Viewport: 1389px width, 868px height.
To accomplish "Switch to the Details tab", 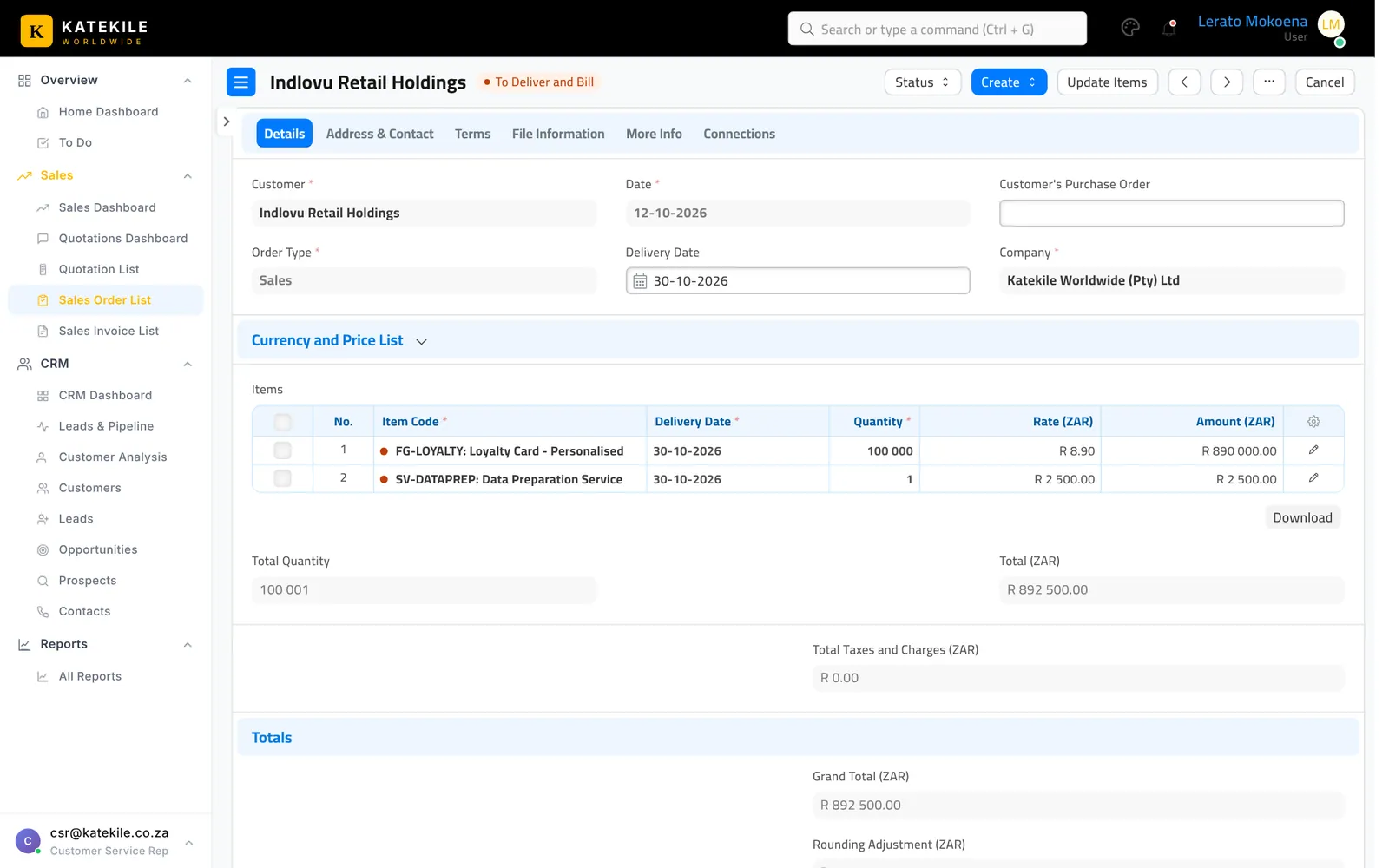I will (285, 134).
